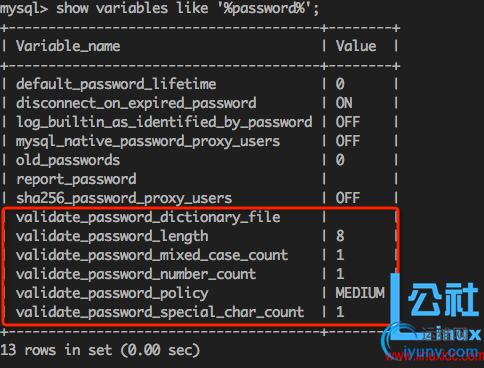Click log_builtin_as_identified_by_password variable

tap(164, 122)
